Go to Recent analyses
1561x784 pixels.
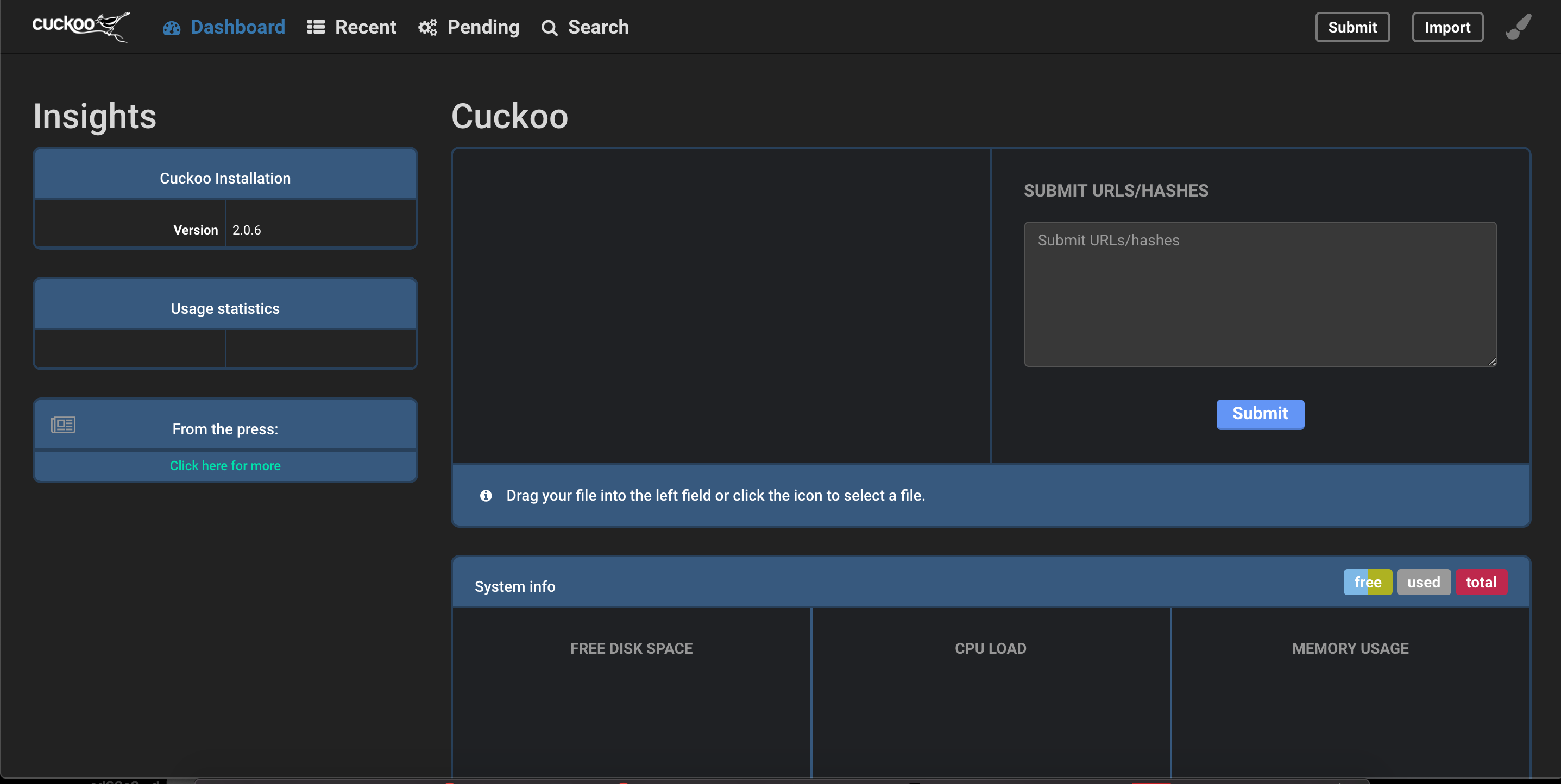click(x=351, y=27)
